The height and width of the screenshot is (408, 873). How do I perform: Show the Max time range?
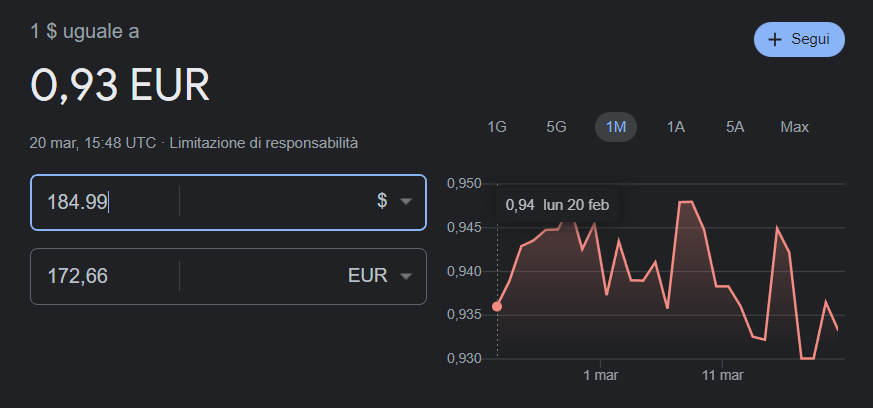(794, 127)
